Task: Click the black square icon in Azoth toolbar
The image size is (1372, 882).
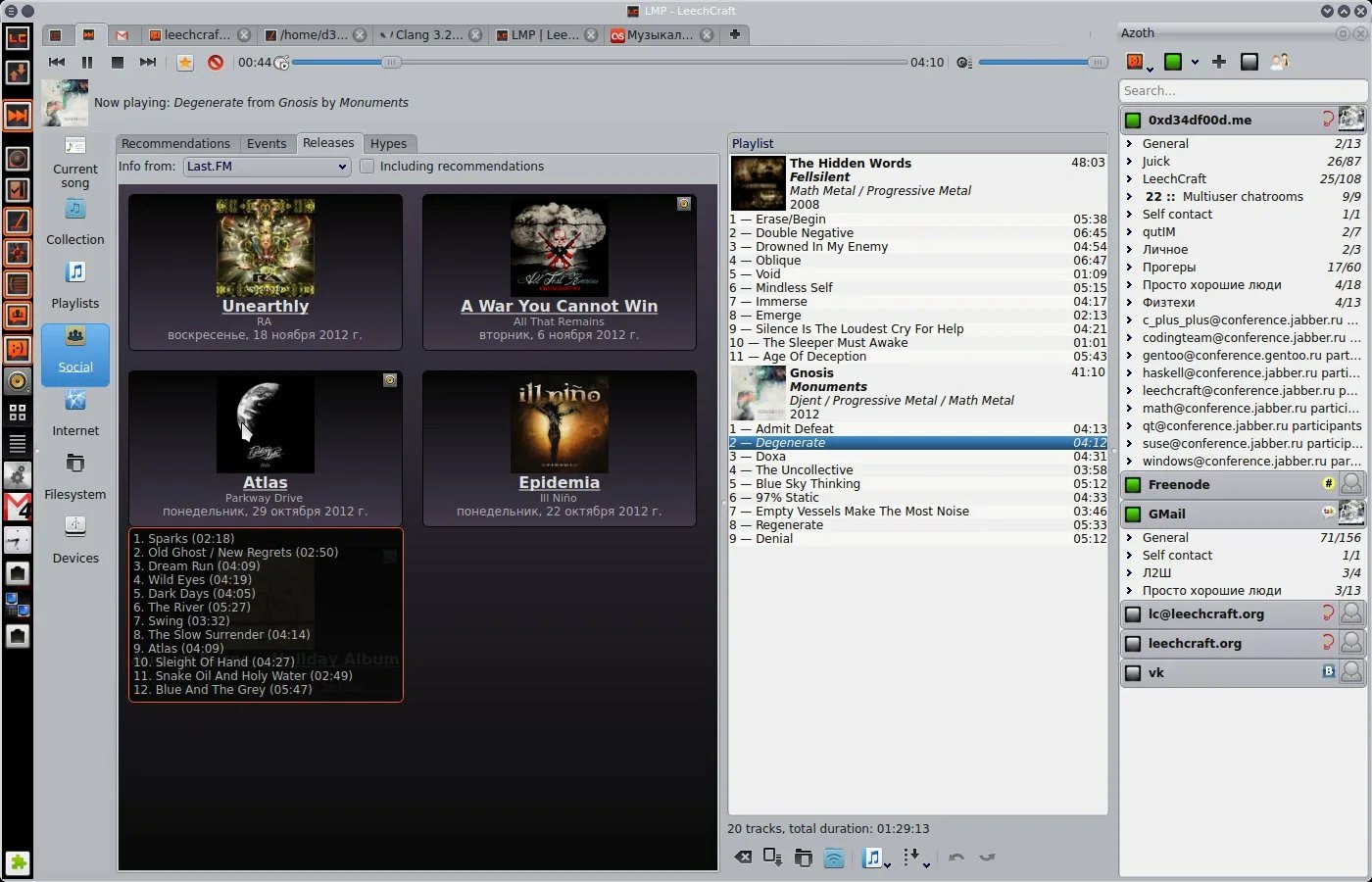Action: (1249, 62)
